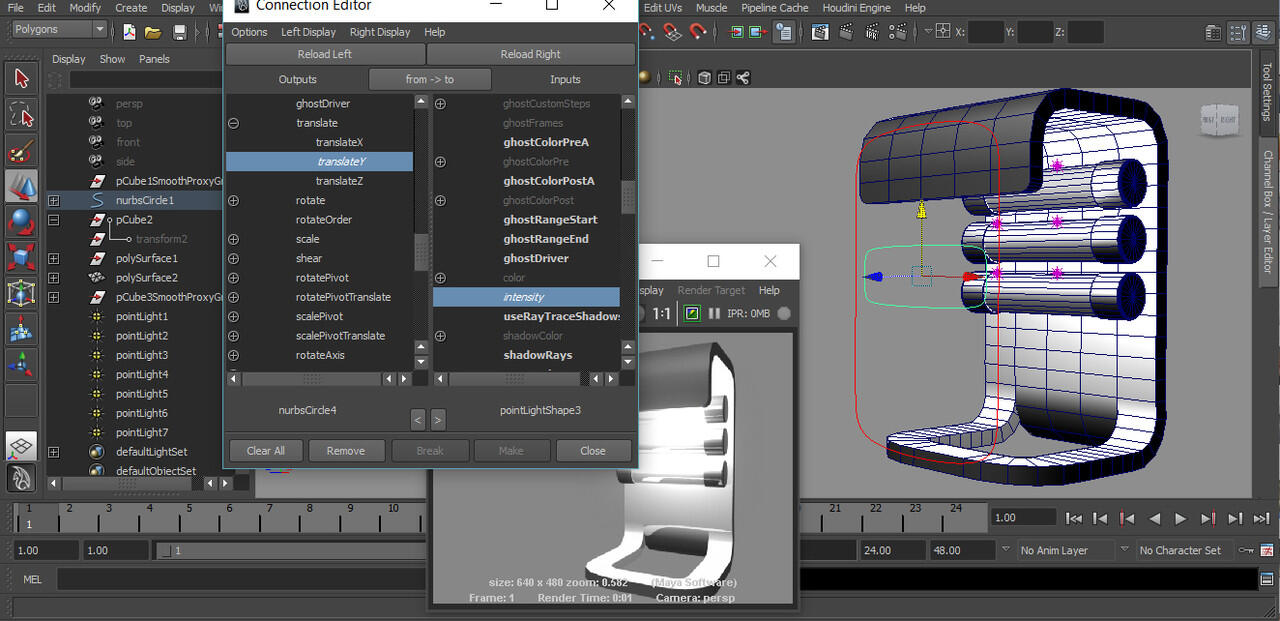The height and width of the screenshot is (621, 1280).
Task: Collapse the translate attribute group
Action: coord(233,123)
